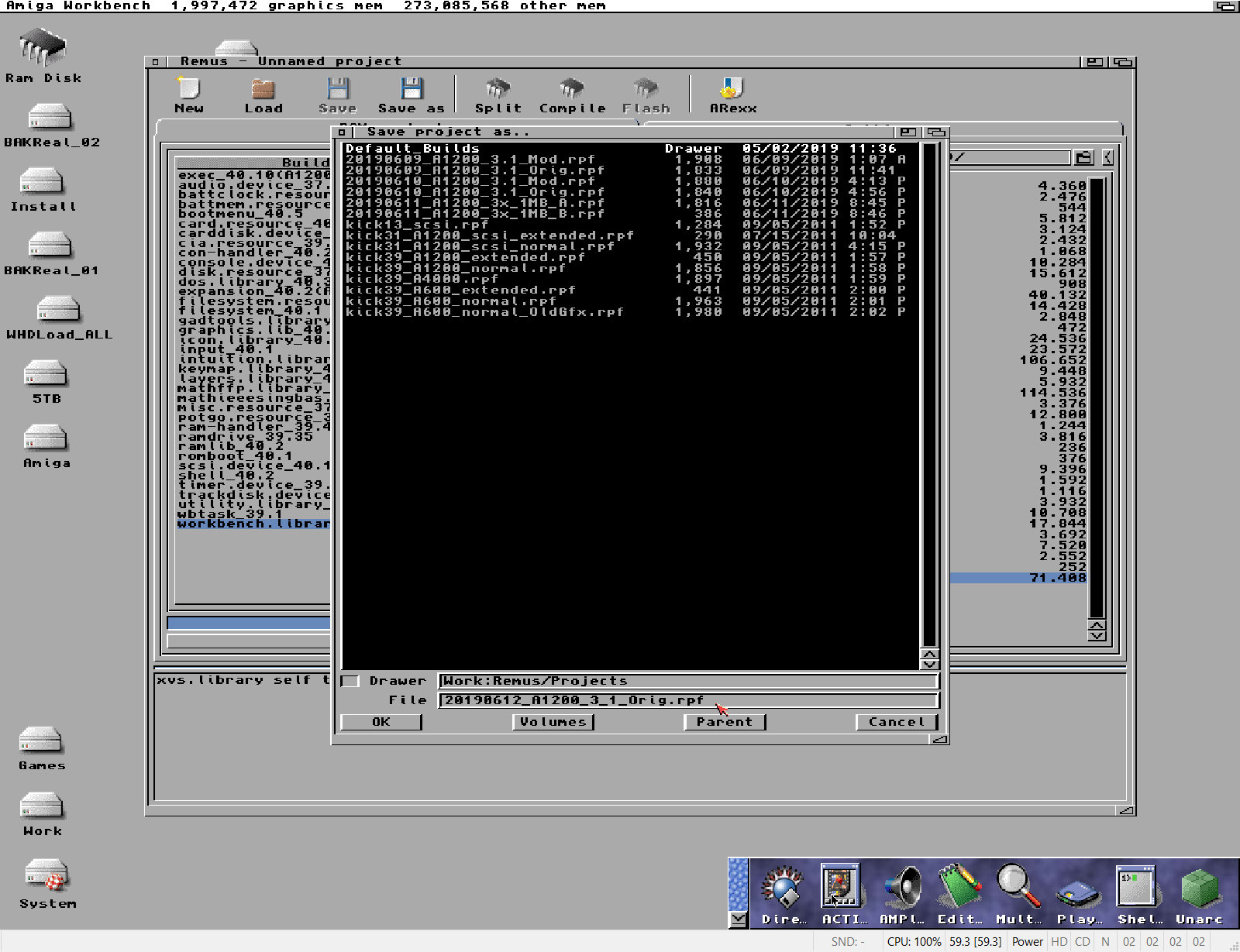Click the file list vertical scrollbar
Viewport: 1240px width, 952px height.
tap(929, 394)
